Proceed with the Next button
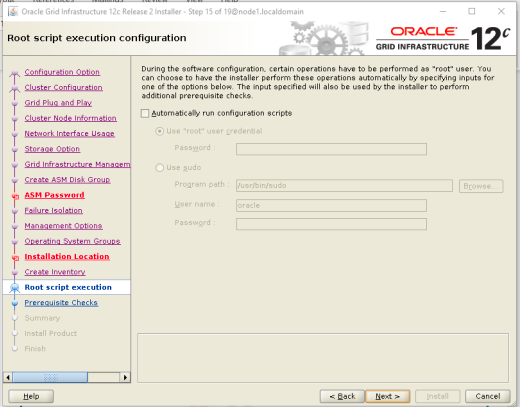The width and height of the screenshot is (520, 407). (x=387, y=396)
